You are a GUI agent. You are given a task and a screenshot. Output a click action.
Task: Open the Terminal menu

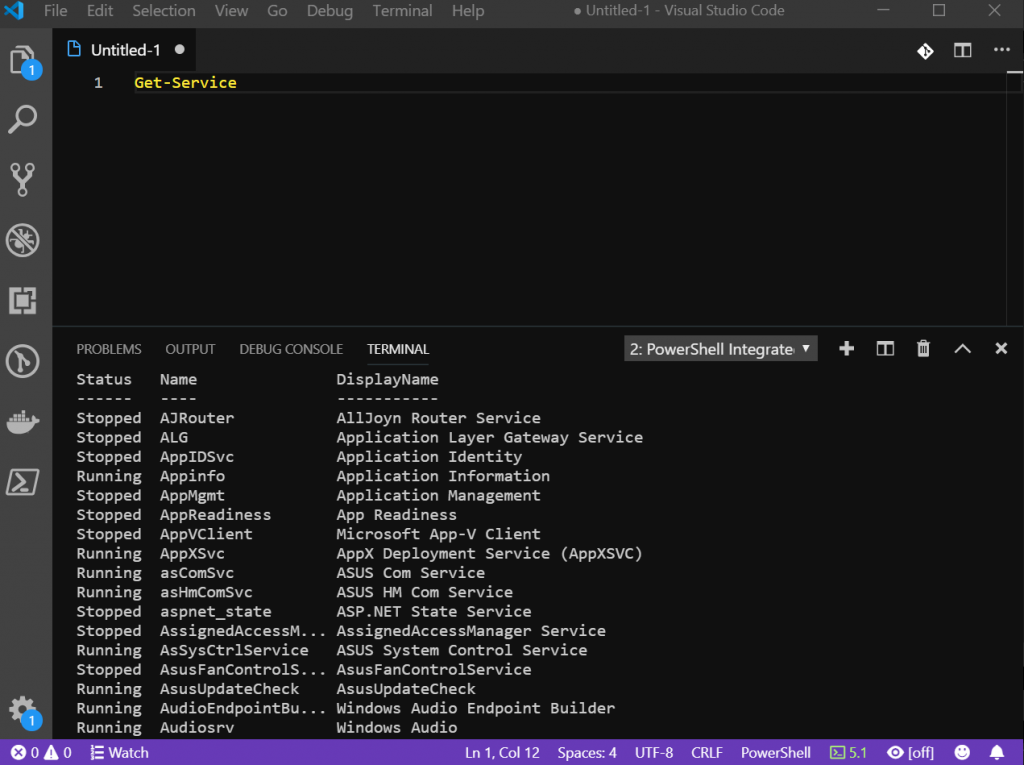pyautogui.click(x=402, y=11)
